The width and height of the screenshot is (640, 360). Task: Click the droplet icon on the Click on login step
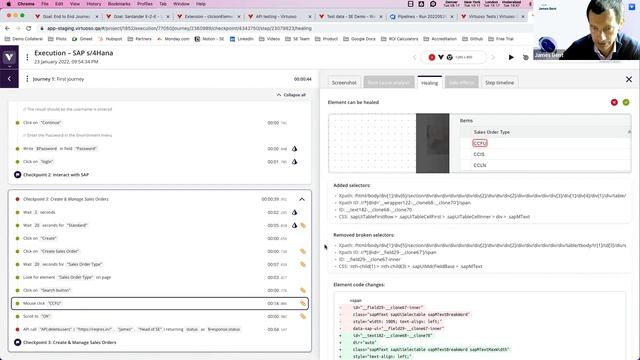coord(294,162)
